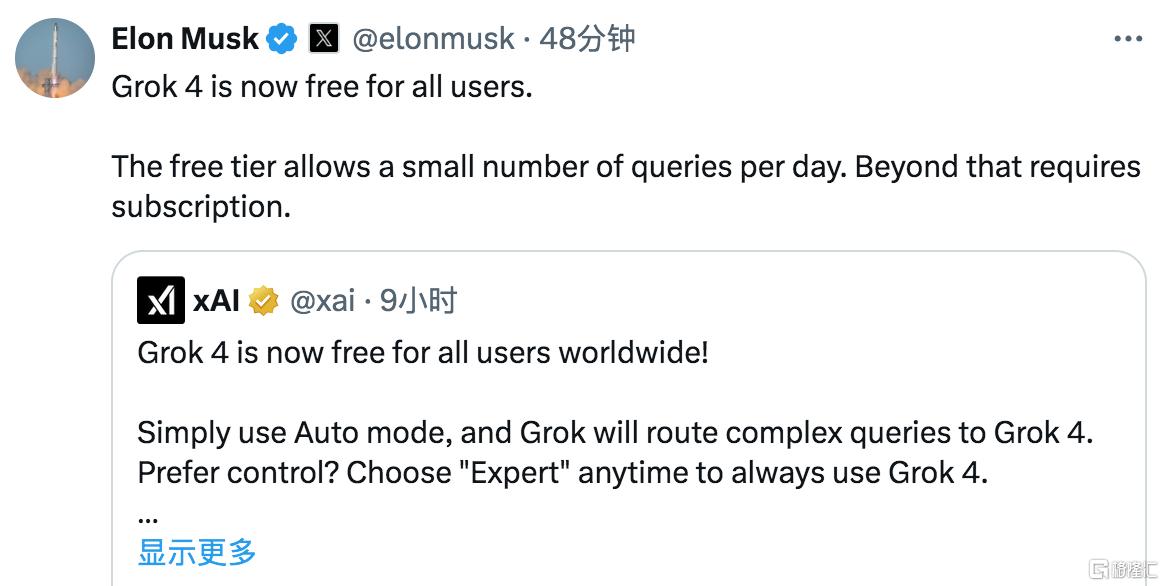Click the 48分钟 post timestamp
Image resolution: width=1164 pixels, height=586 pixels.
pos(587,39)
